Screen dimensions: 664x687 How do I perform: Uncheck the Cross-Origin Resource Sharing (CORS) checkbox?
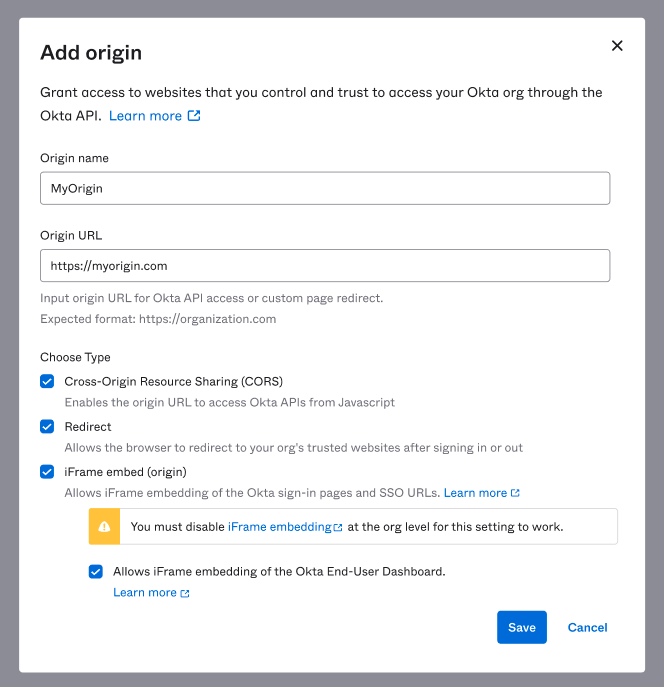(x=47, y=381)
